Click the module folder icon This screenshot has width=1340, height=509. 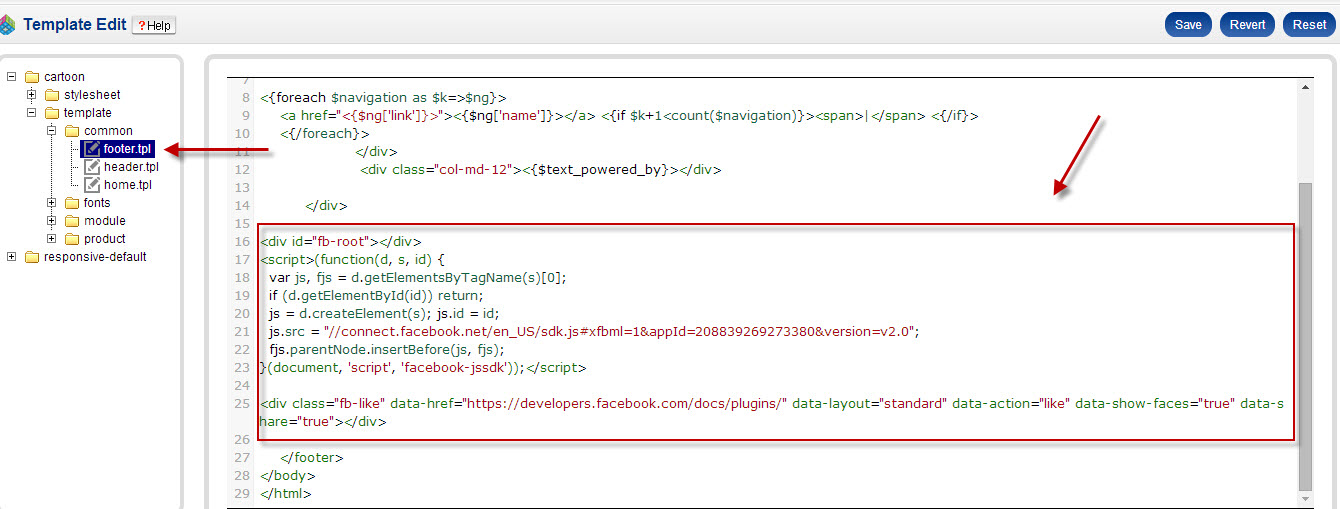72,221
